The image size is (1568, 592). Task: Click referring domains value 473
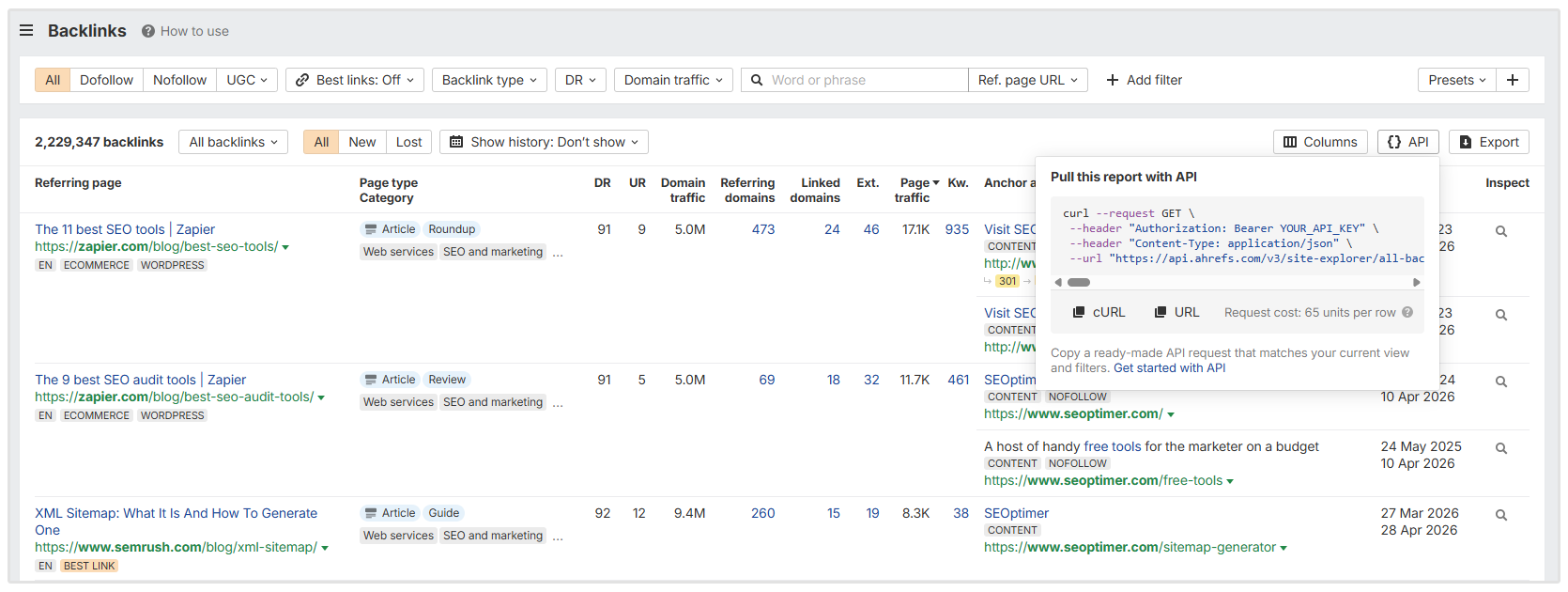click(763, 229)
